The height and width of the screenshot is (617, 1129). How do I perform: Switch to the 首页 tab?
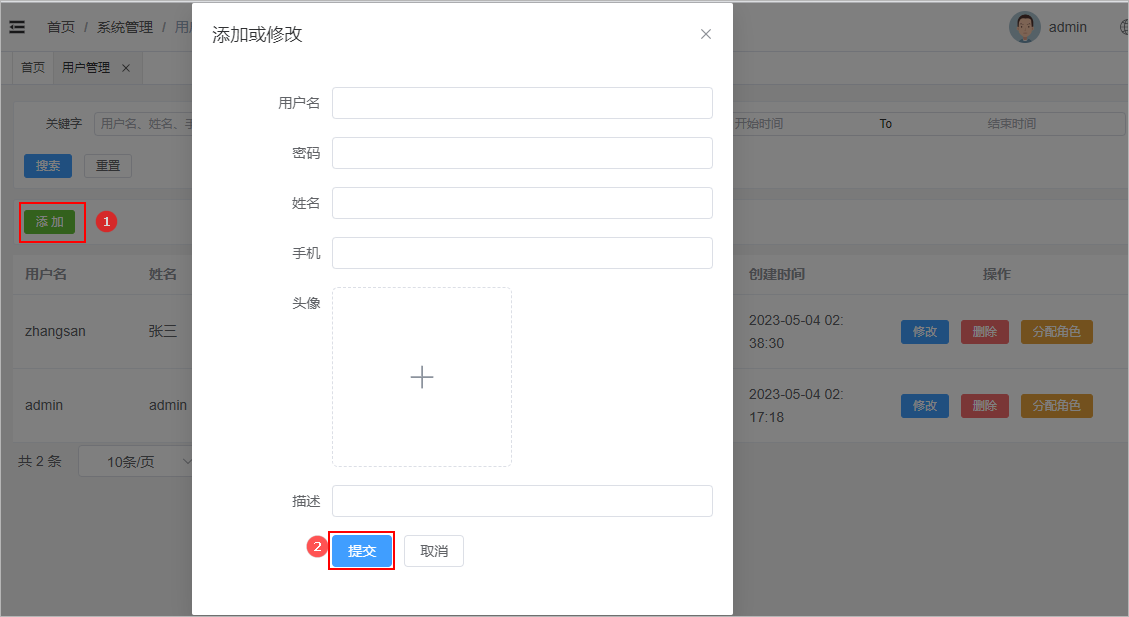[33, 68]
